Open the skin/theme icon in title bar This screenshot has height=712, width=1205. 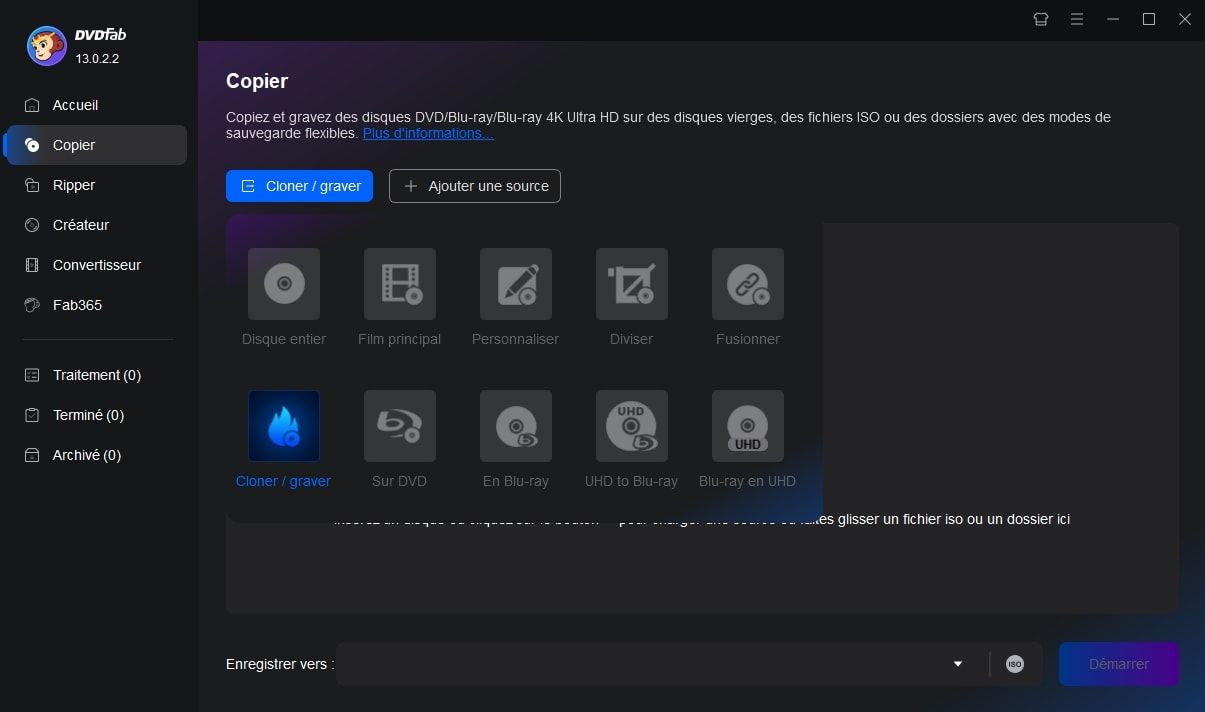pos(1041,19)
